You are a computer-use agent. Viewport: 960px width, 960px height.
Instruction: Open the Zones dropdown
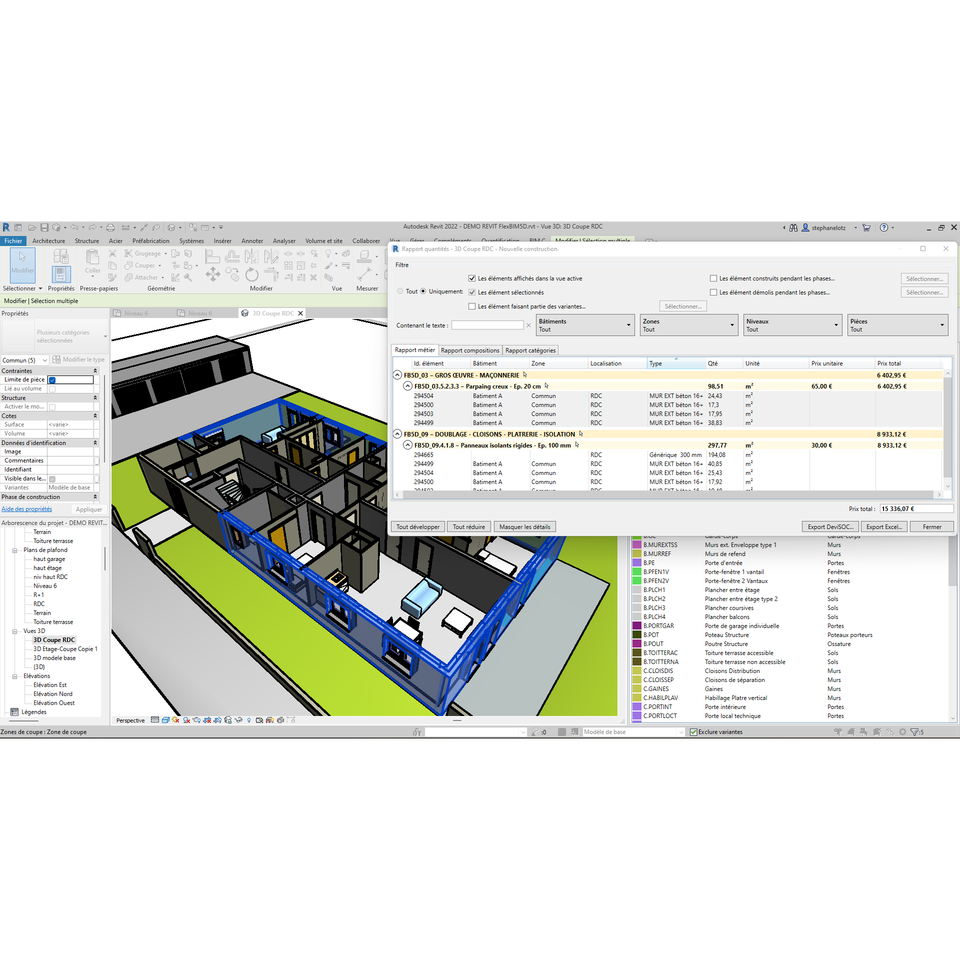[x=689, y=325]
